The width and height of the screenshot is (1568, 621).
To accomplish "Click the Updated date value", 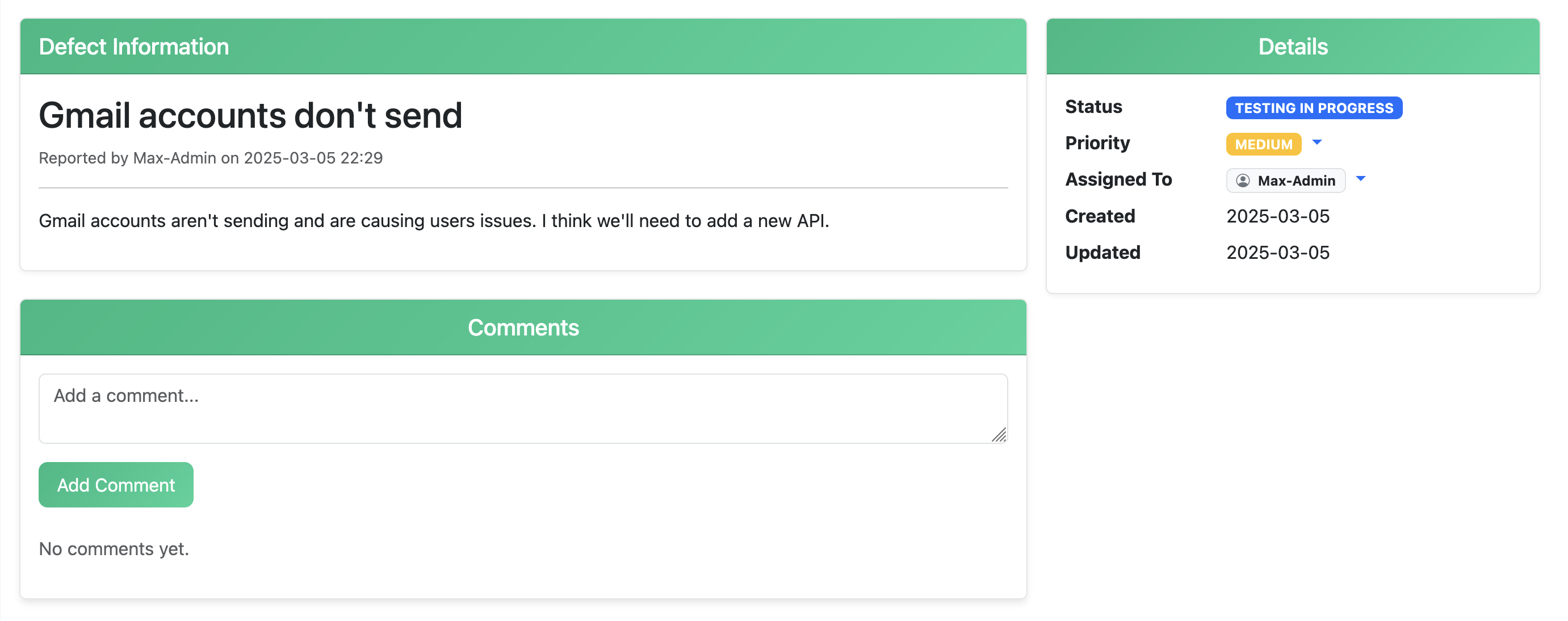I will pyautogui.click(x=1277, y=252).
